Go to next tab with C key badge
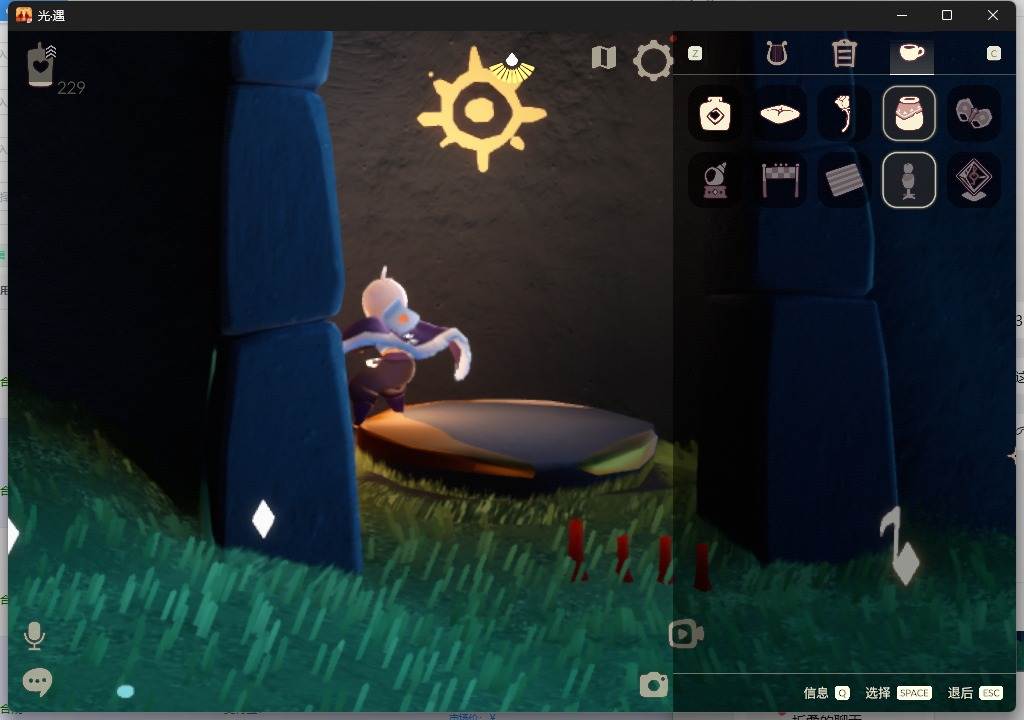The height and width of the screenshot is (720, 1024). (993, 54)
